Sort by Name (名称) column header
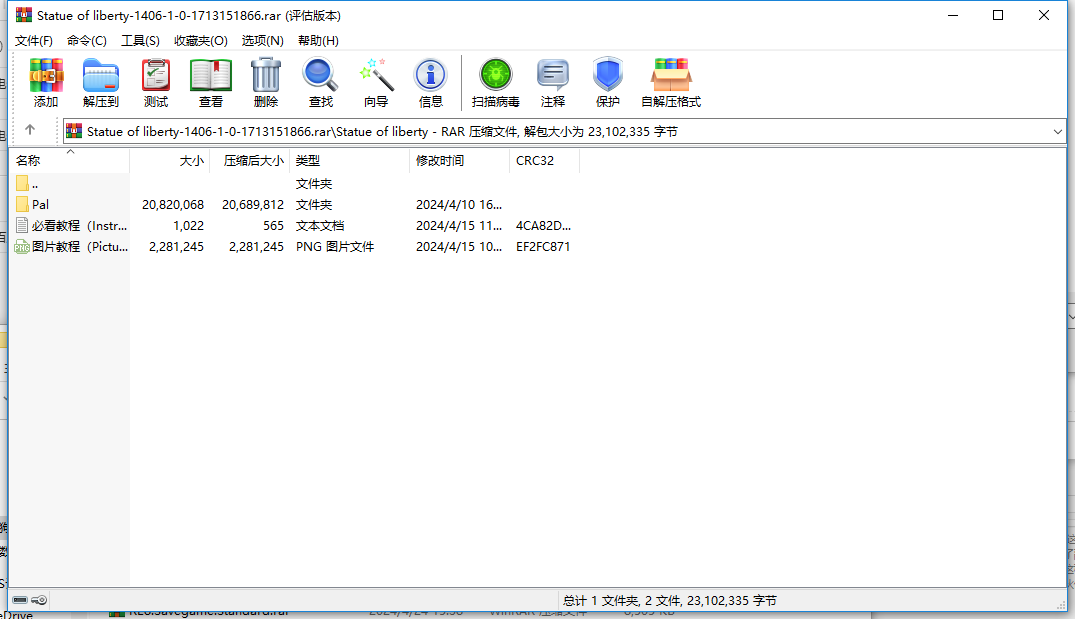This screenshot has height=619, width=1075. (69, 160)
